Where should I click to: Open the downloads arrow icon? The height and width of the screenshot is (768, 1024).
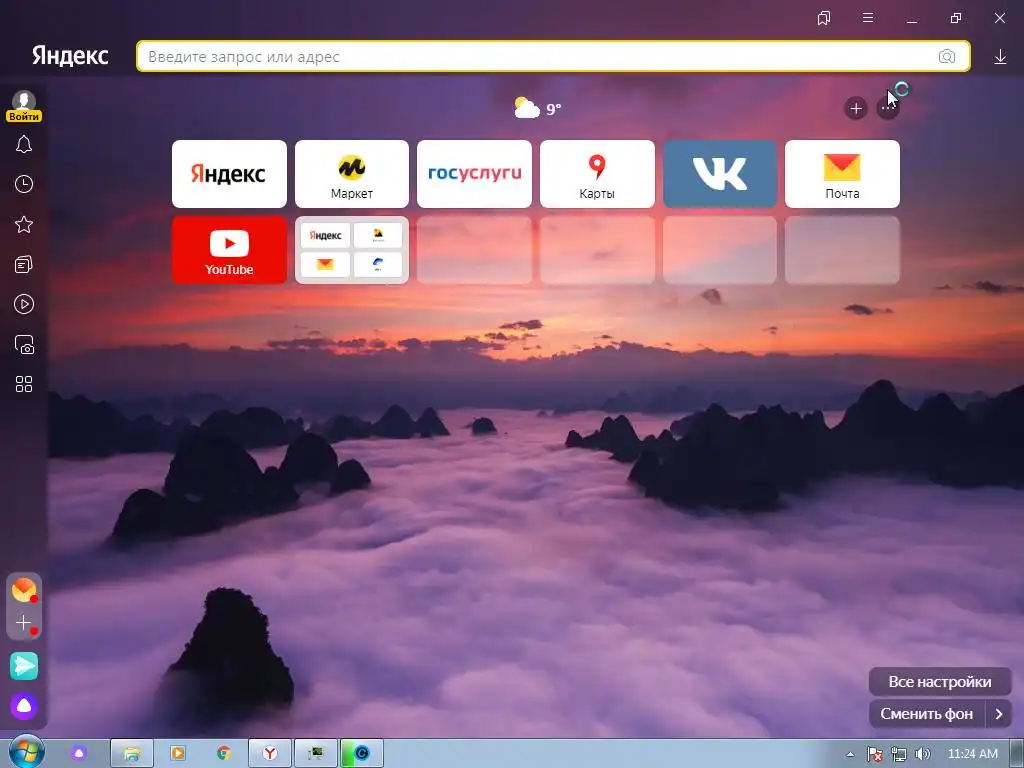(x=1000, y=57)
